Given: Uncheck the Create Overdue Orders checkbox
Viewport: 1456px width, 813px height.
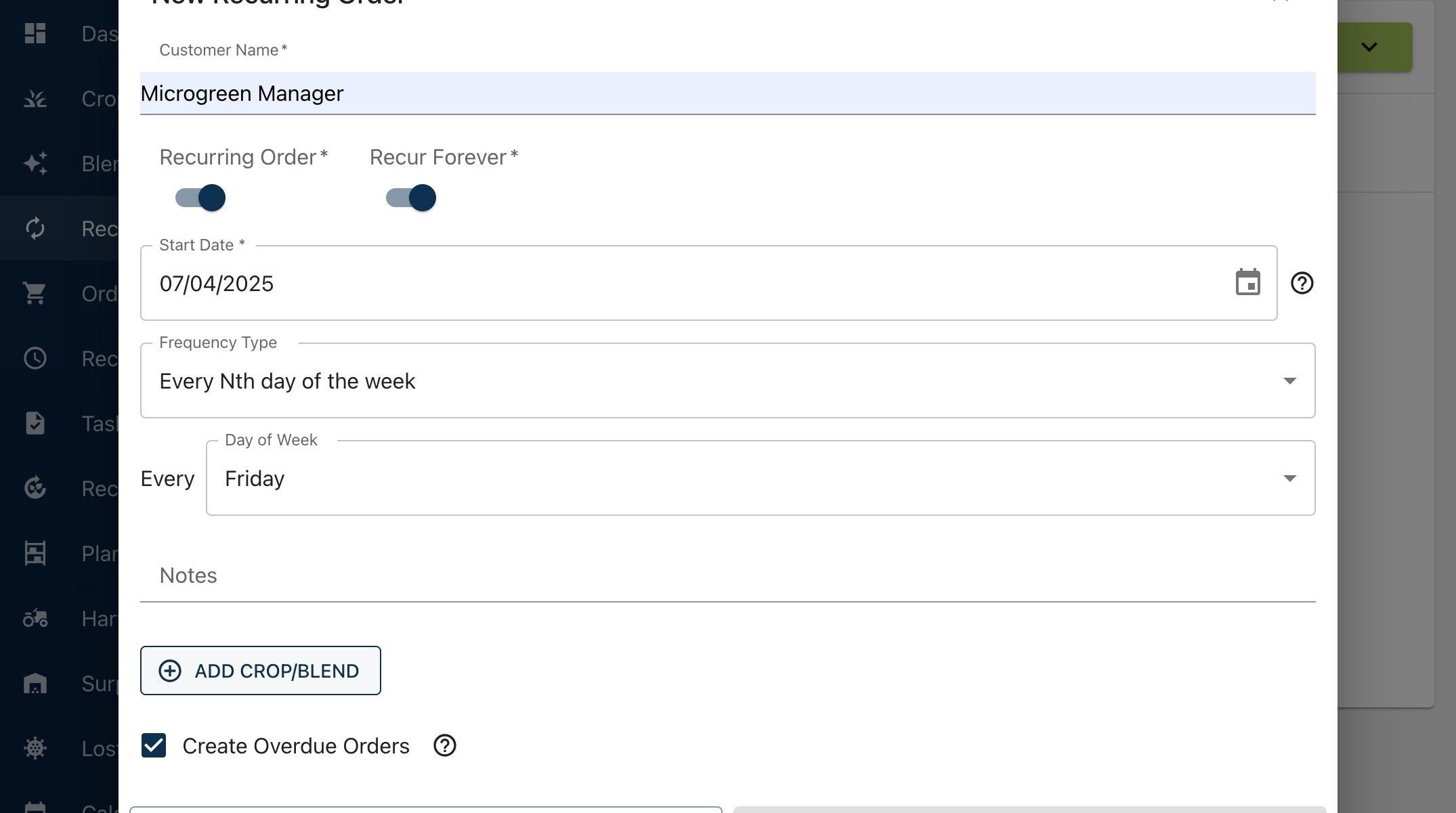Looking at the screenshot, I should tap(154, 745).
